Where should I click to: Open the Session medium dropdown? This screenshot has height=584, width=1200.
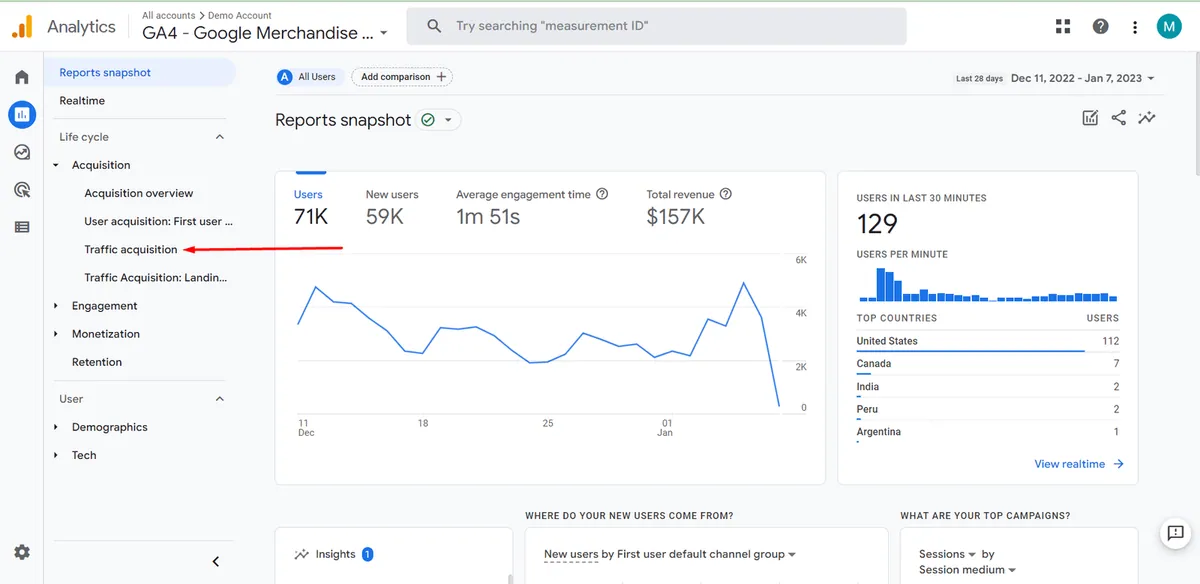(x=967, y=570)
